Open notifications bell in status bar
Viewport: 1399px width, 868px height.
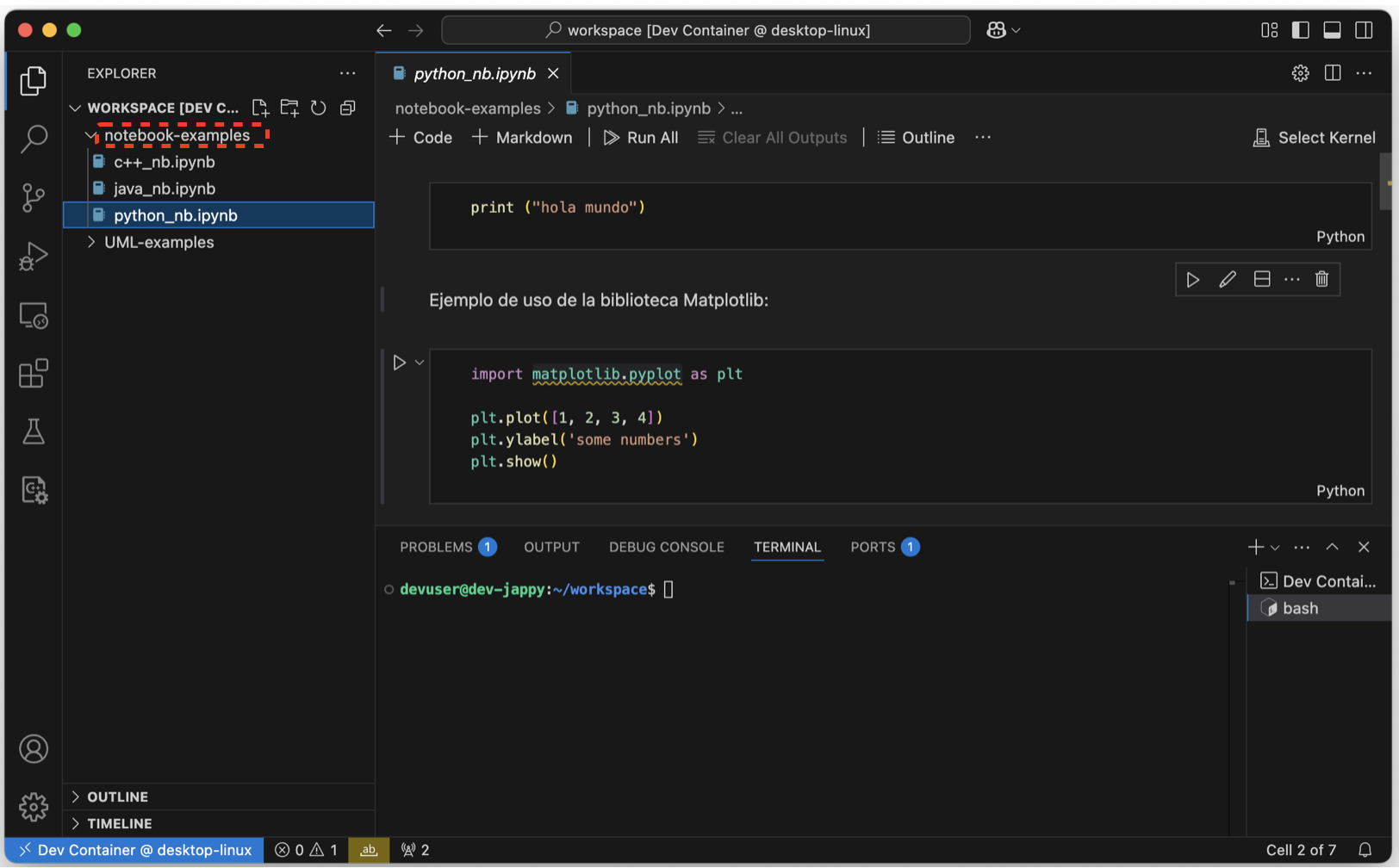tap(1365, 851)
